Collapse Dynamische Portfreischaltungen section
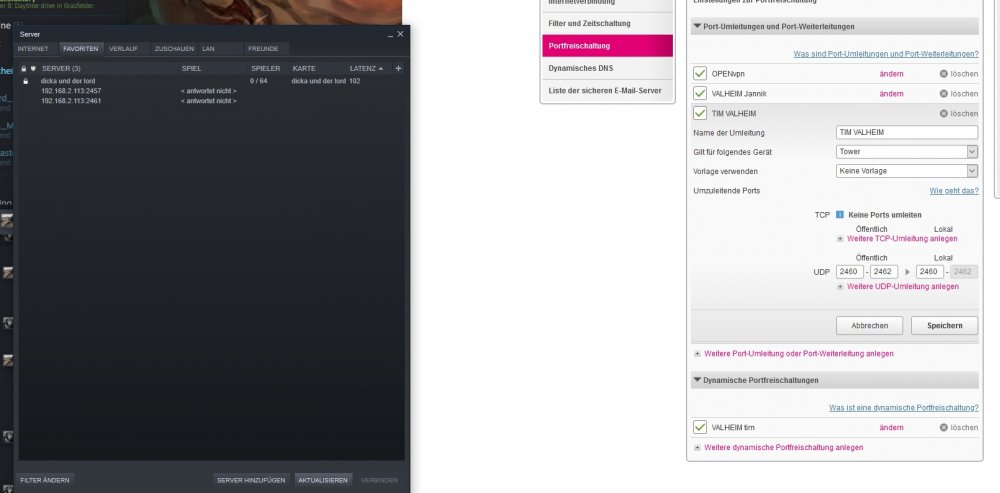Viewport: 1000px width, 493px height. (x=696, y=380)
